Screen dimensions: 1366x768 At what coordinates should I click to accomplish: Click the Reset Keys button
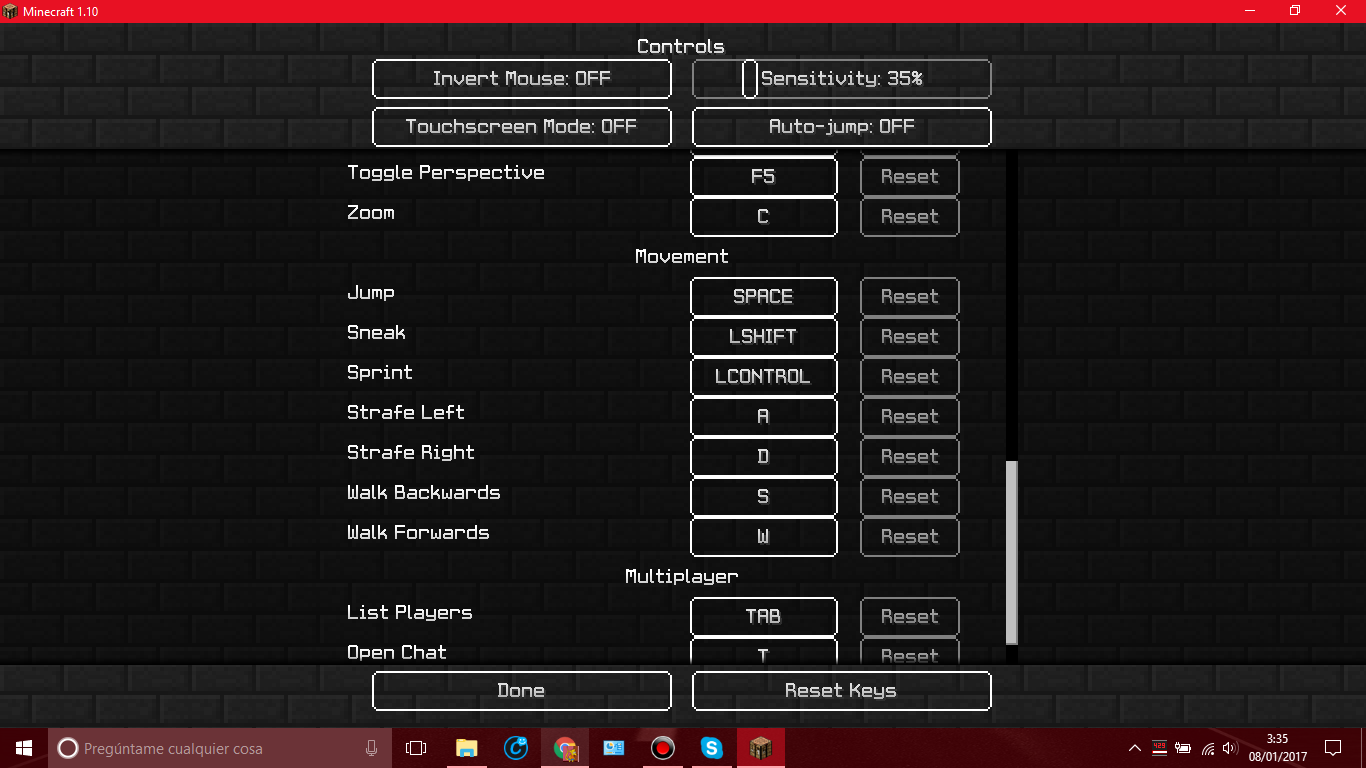[x=841, y=691]
